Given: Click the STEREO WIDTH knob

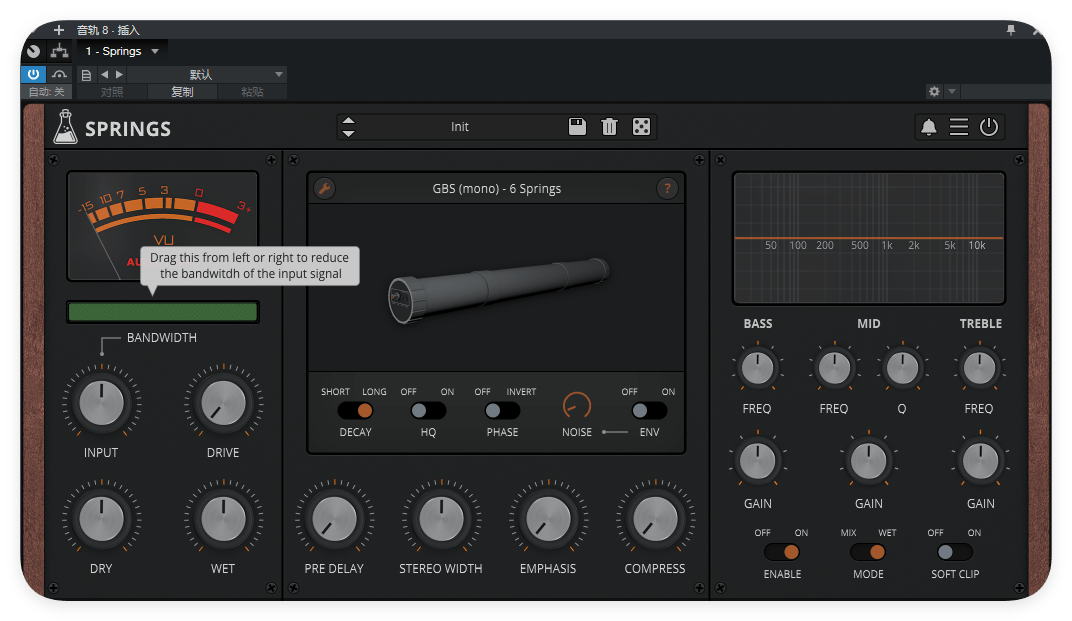Looking at the screenshot, I should click(441, 518).
